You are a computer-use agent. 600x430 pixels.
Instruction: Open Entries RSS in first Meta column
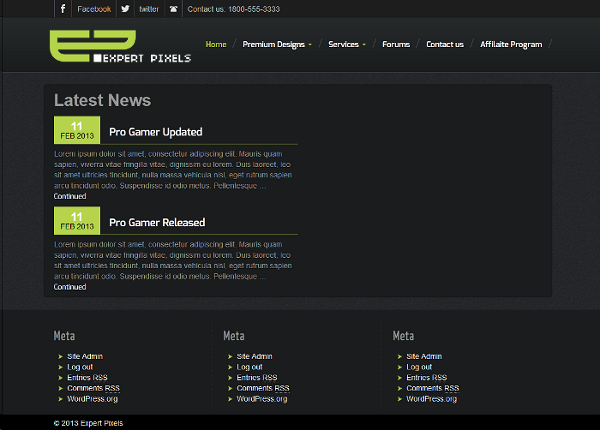tap(87, 378)
